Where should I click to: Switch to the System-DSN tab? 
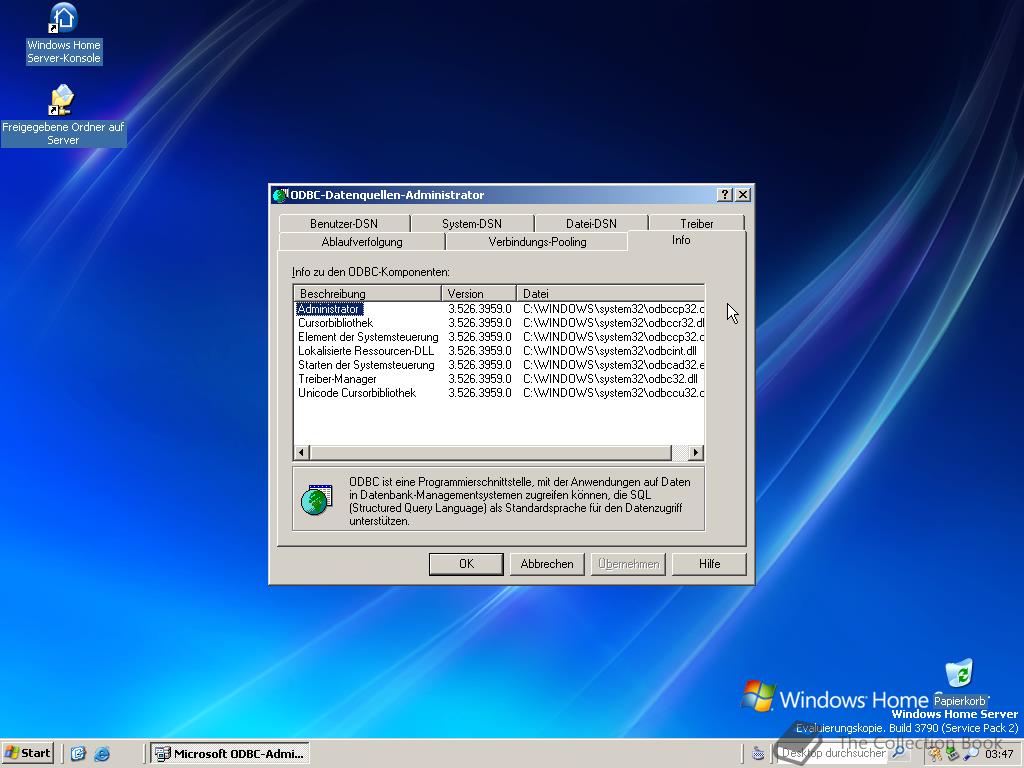(x=472, y=223)
